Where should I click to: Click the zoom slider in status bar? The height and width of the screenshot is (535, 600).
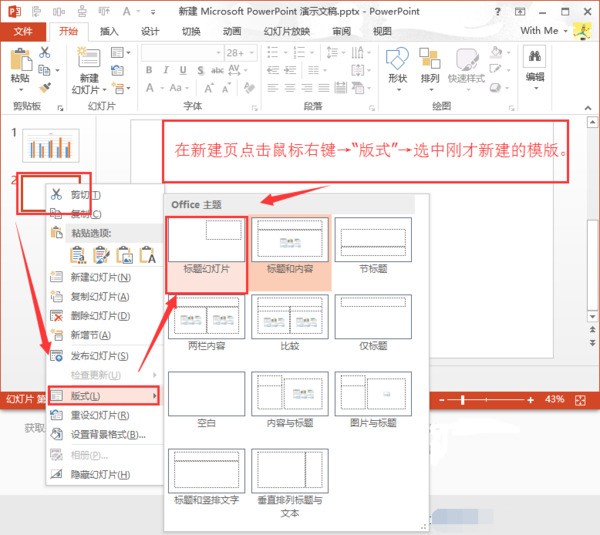(x=500, y=398)
